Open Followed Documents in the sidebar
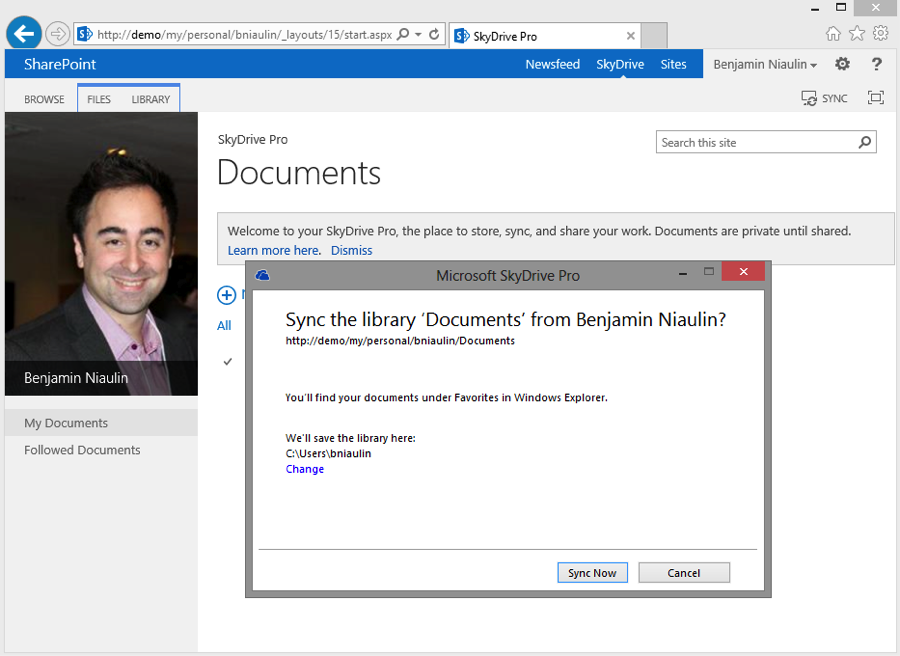The width and height of the screenshot is (900, 656). click(102, 450)
